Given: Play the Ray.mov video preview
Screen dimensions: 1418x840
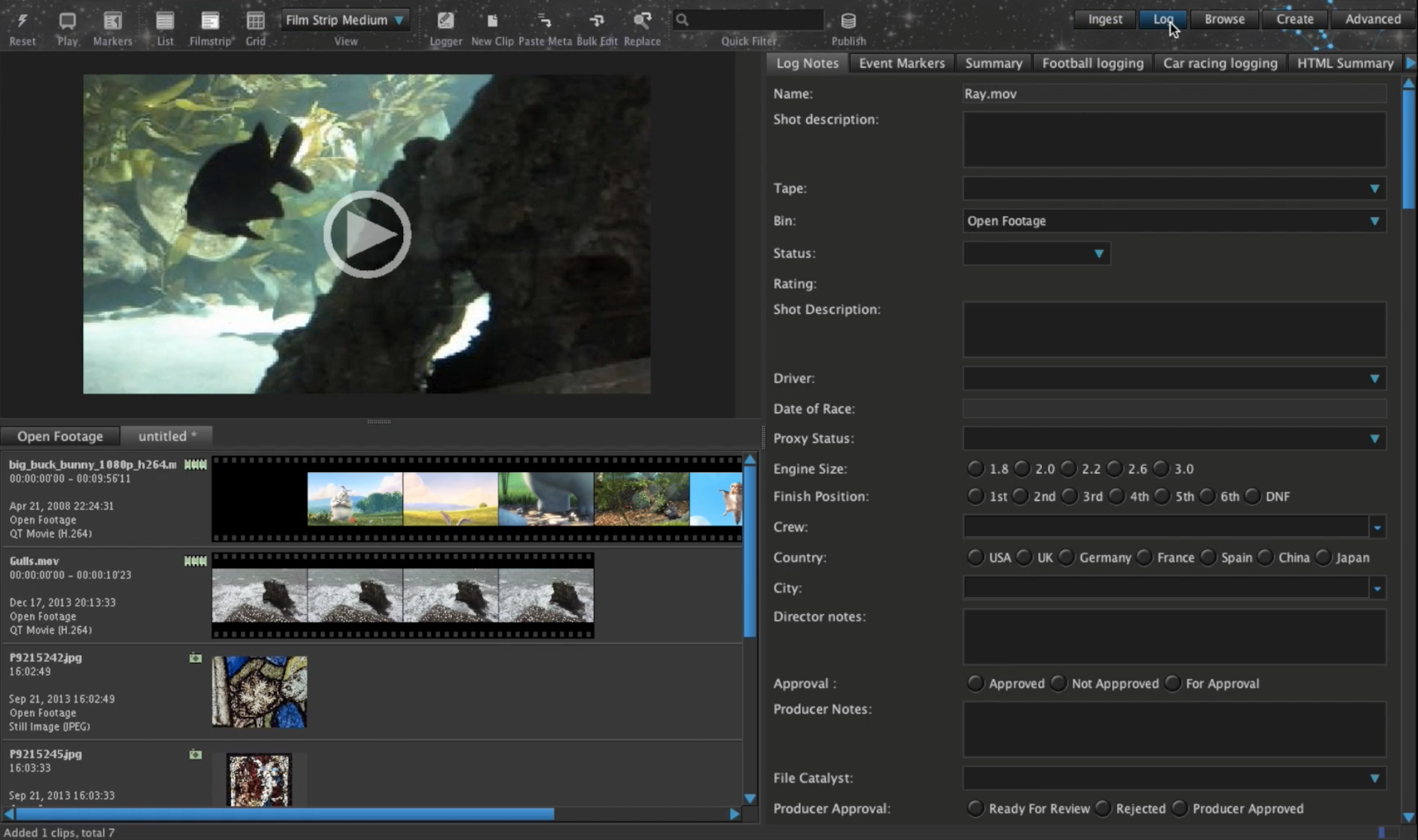Looking at the screenshot, I should point(367,234).
